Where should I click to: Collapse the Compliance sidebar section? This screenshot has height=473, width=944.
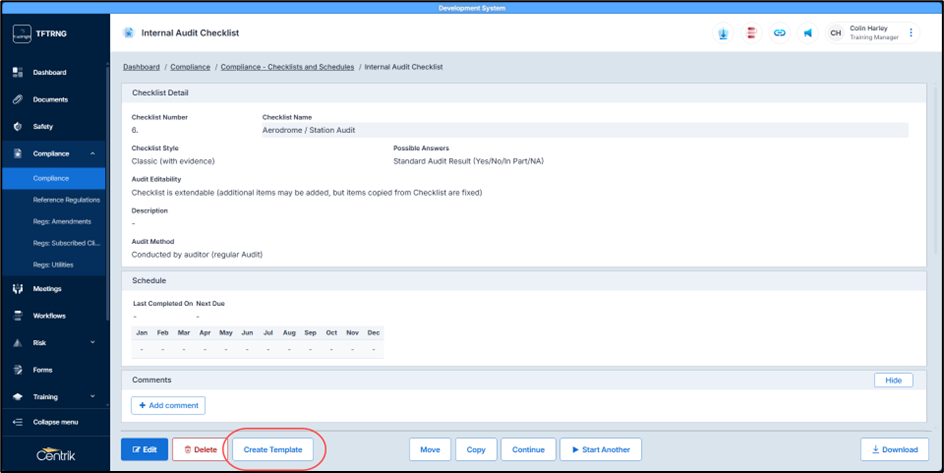pos(92,154)
